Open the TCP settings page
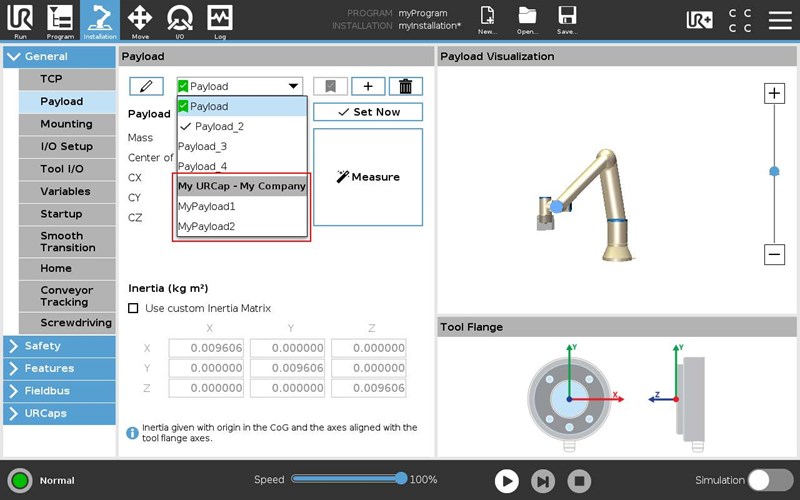 click(51, 79)
